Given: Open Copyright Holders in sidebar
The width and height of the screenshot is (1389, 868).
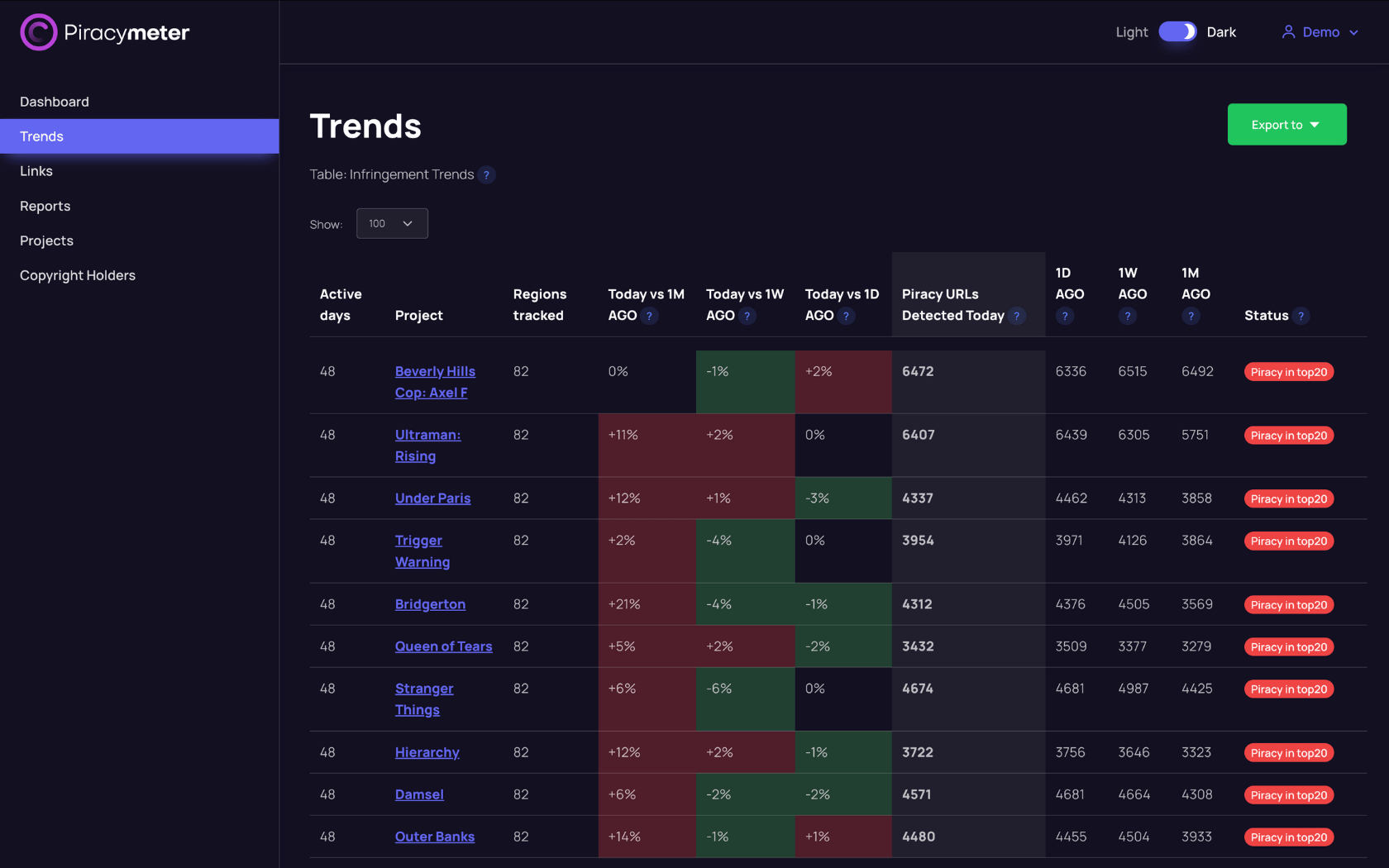Looking at the screenshot, I should 78,275.
